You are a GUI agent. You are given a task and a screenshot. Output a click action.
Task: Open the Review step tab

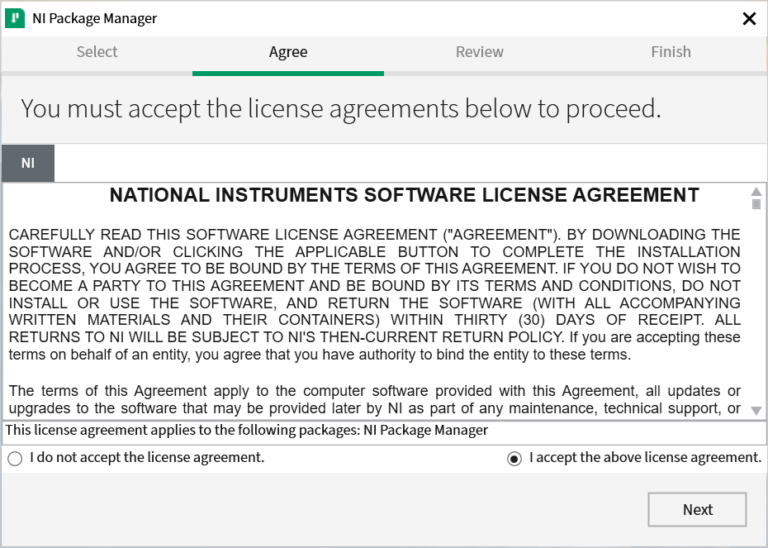click(479, 52)
